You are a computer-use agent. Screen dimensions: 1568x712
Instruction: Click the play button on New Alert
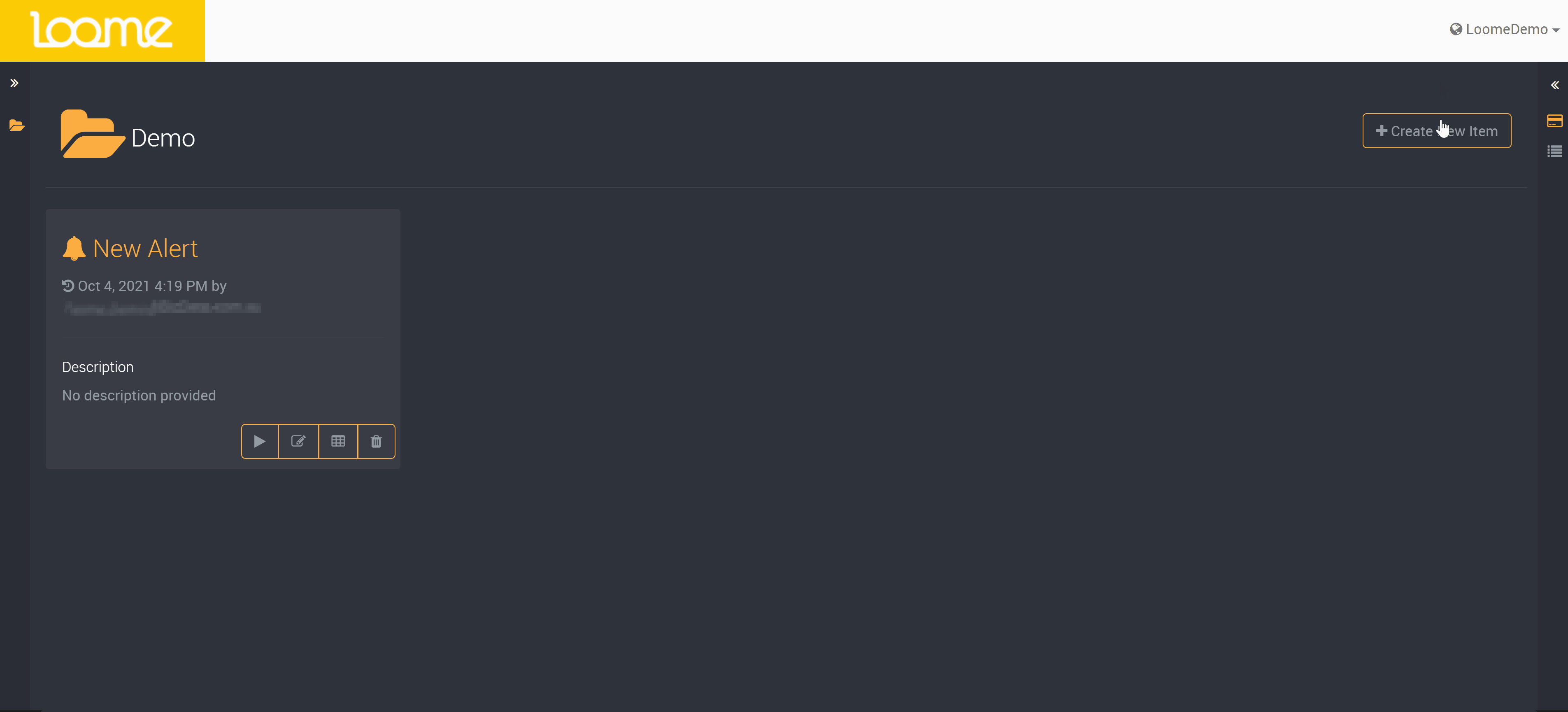[259, 441]
